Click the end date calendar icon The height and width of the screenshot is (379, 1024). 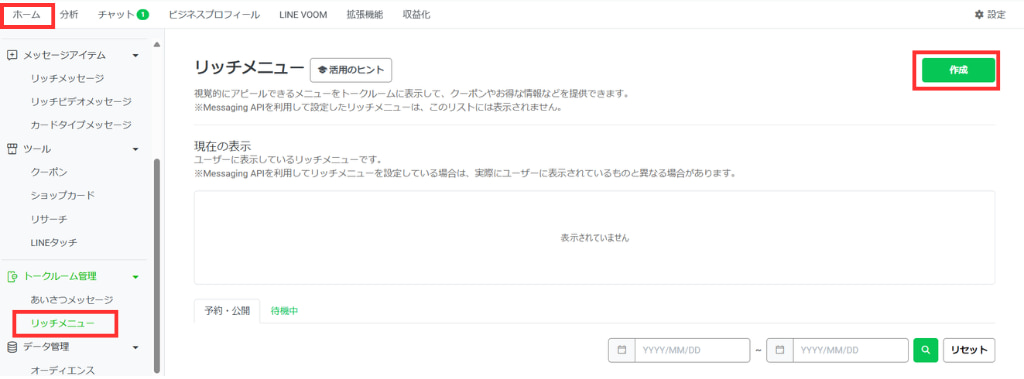(780, 350)
